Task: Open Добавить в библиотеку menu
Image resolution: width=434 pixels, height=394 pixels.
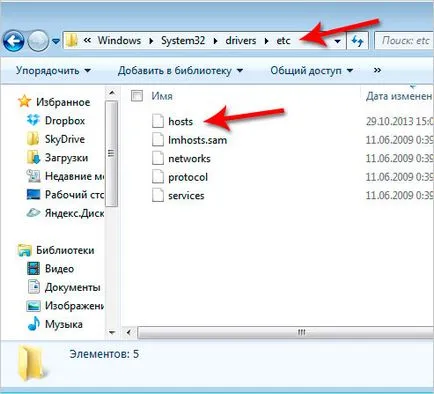Action: tap(180, 71)
